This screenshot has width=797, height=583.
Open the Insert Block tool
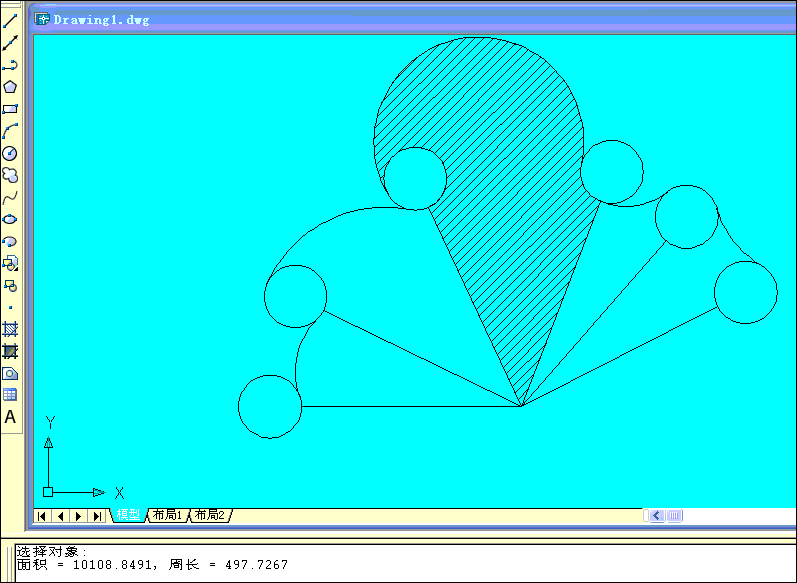coord(10,263)
